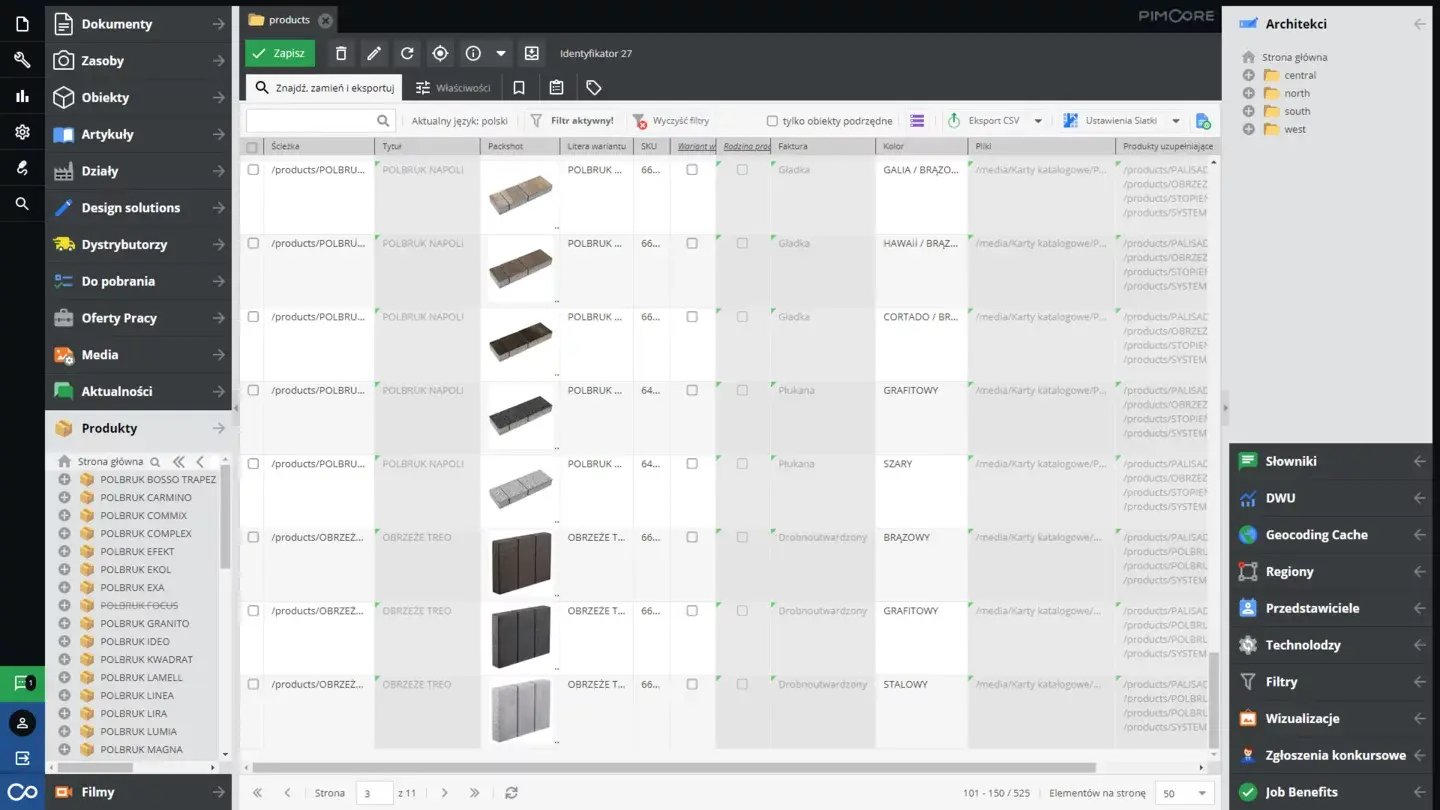Select row checkbox for OBRZEŻE TREO STALOWY
The width and height of the screenshot is (1440, 810).
(x=253, y=684)
